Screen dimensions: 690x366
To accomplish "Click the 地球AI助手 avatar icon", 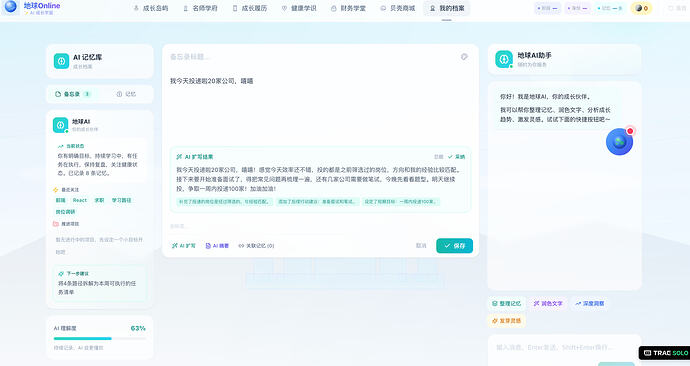I will 504,59.
